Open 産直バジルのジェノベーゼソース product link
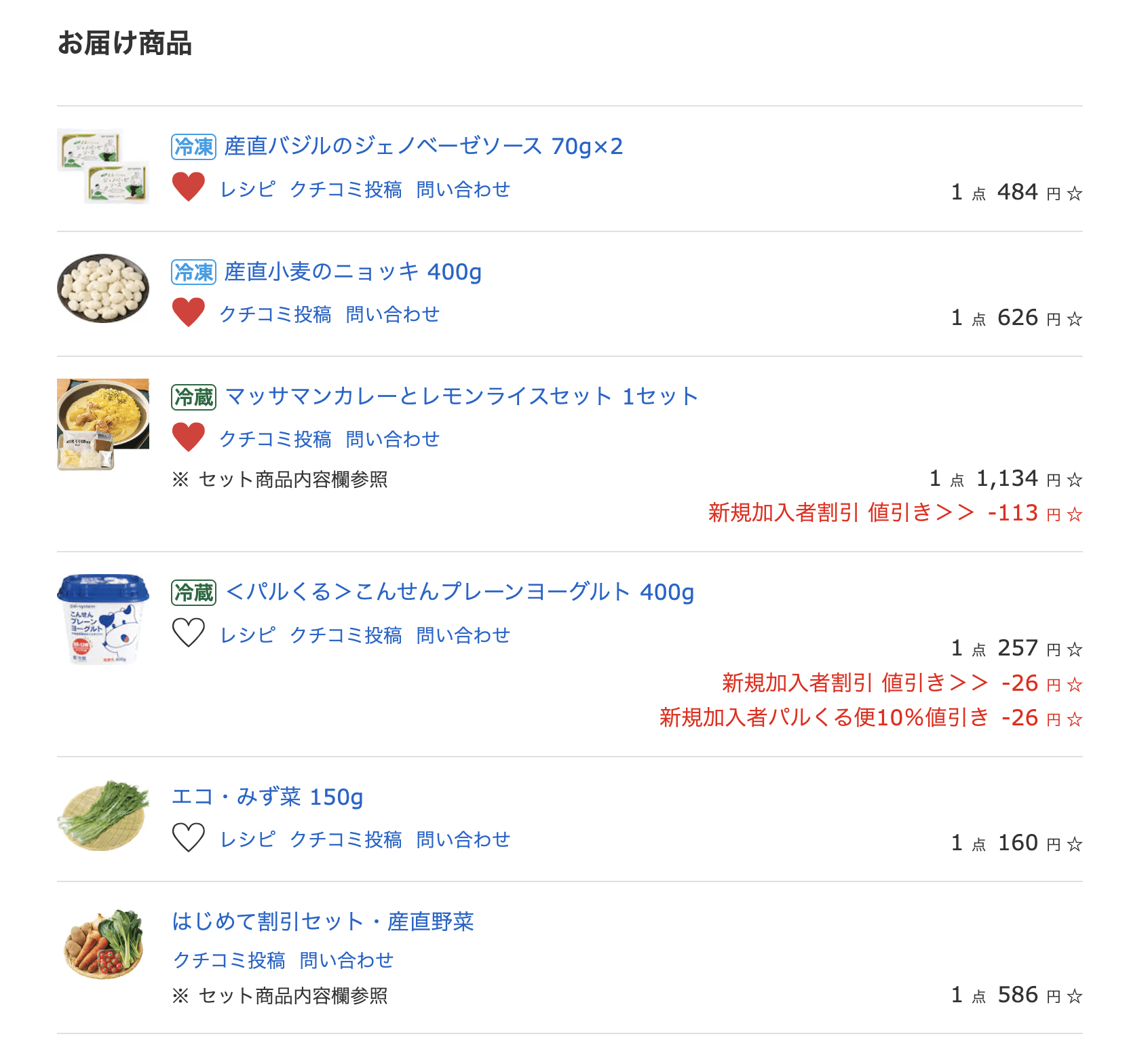This screenshot has height=1045, width=1148. pos(423,147)
